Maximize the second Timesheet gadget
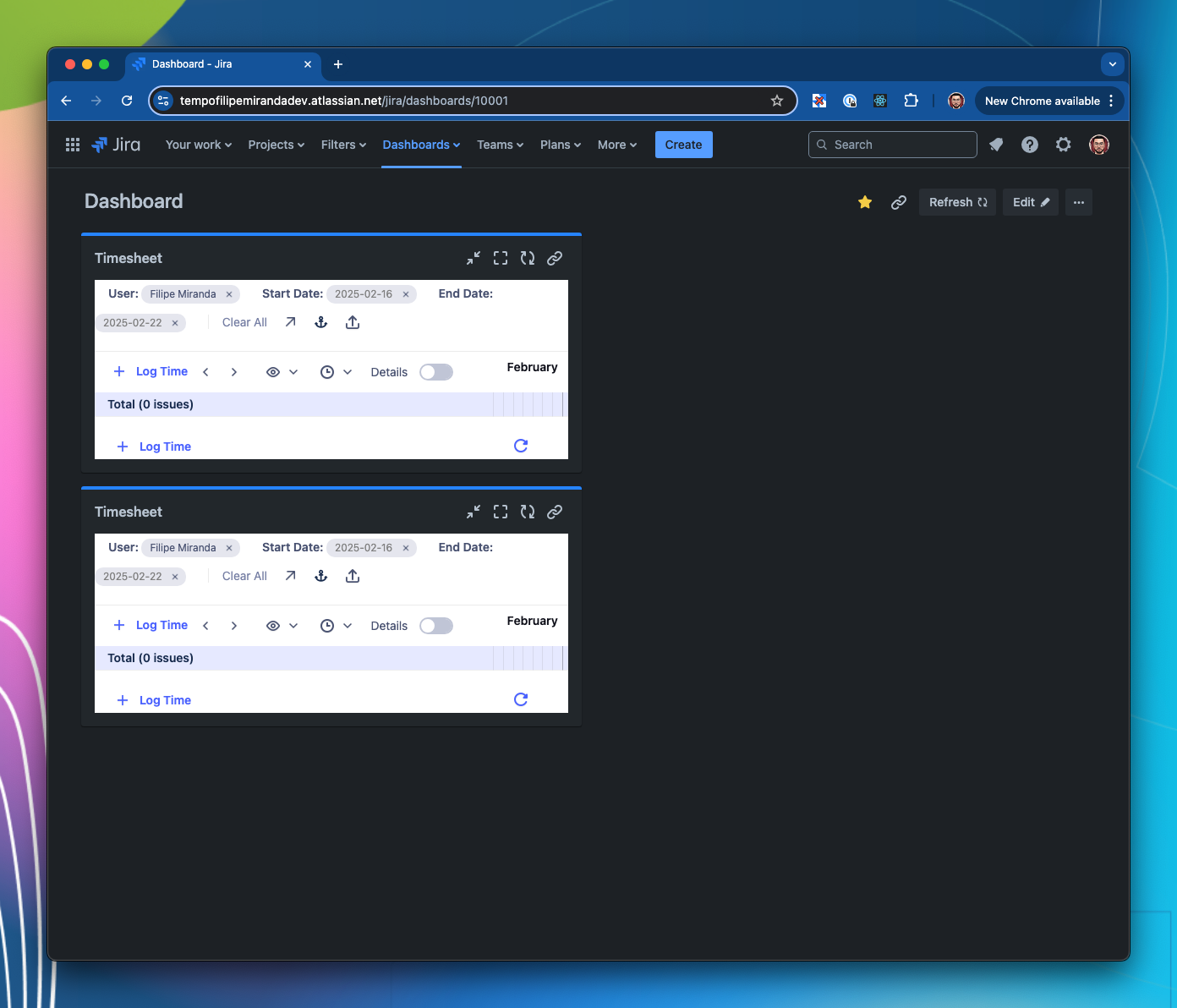Screen dimensions: 1177x1008 (x=501, y=512)
